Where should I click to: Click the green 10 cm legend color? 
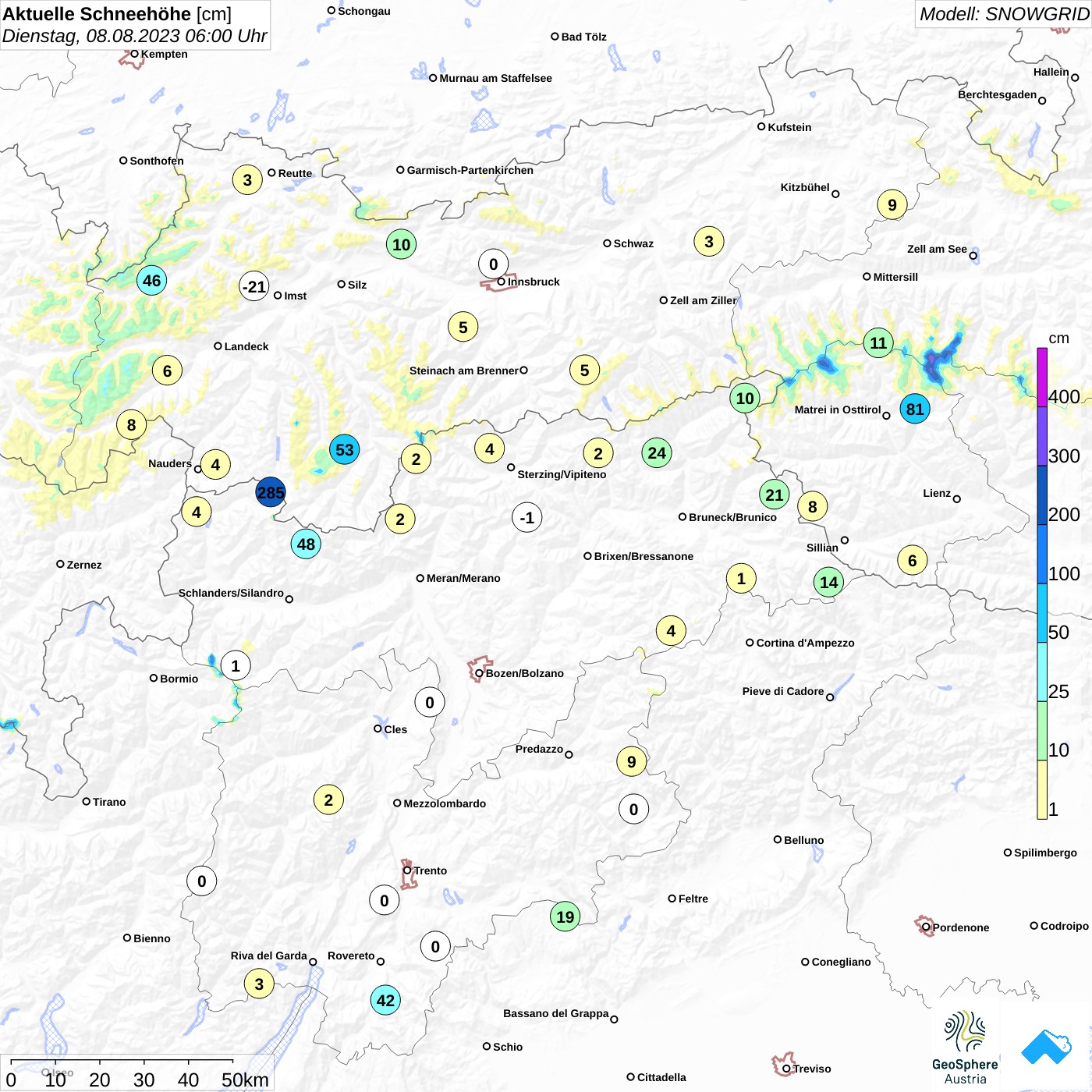point(1042,731)
